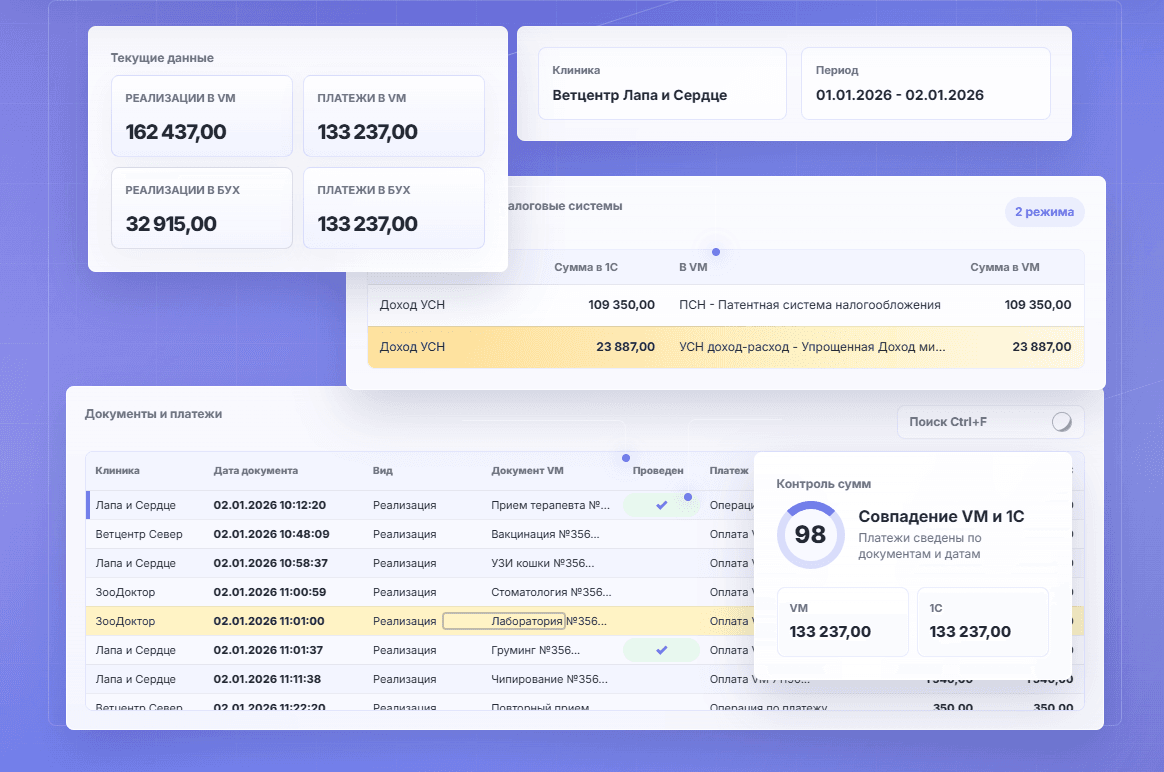Click the Сумма в VM column header

coord(1004,267)
